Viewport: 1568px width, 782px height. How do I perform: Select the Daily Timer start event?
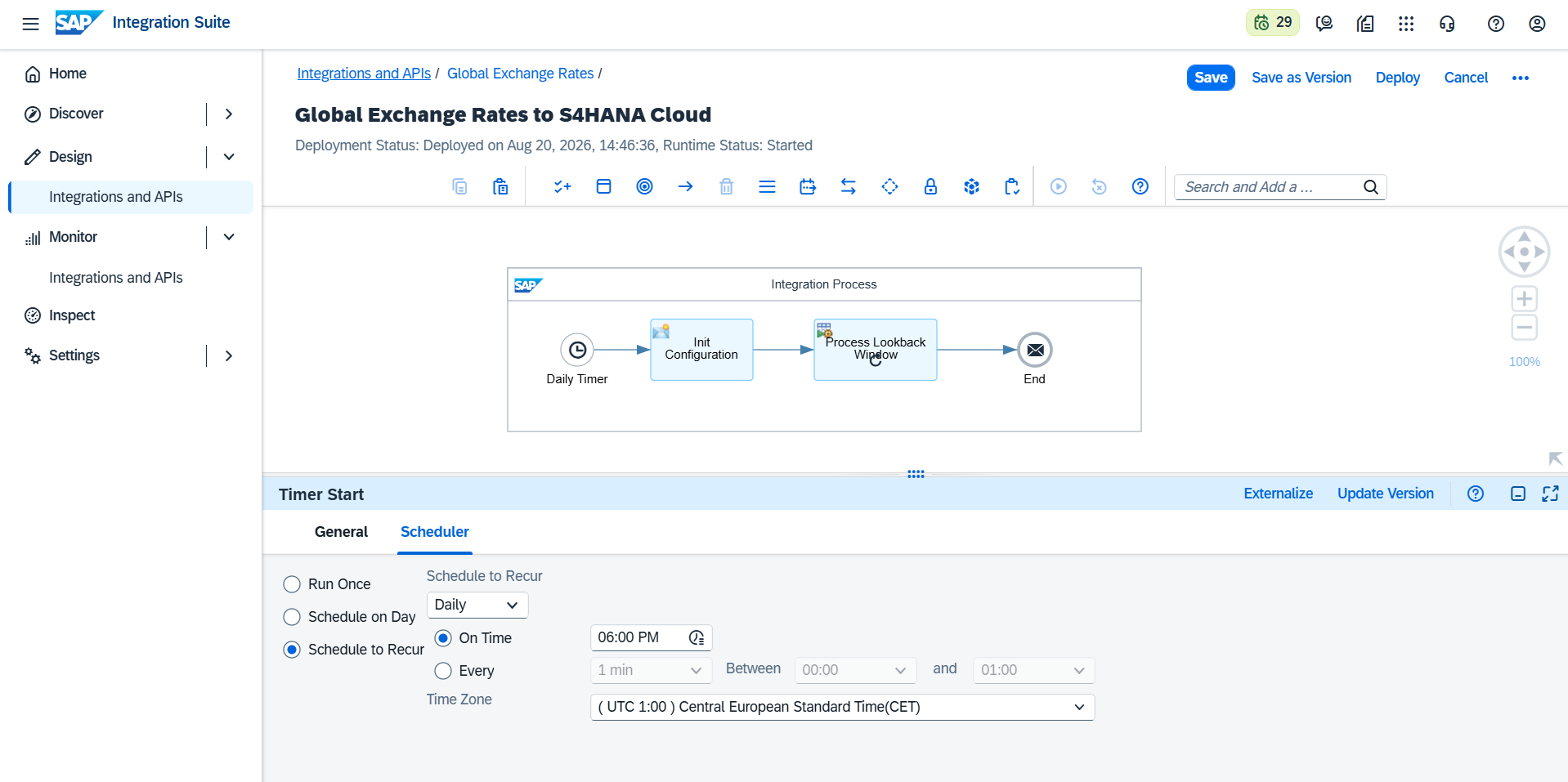[577, 350]
